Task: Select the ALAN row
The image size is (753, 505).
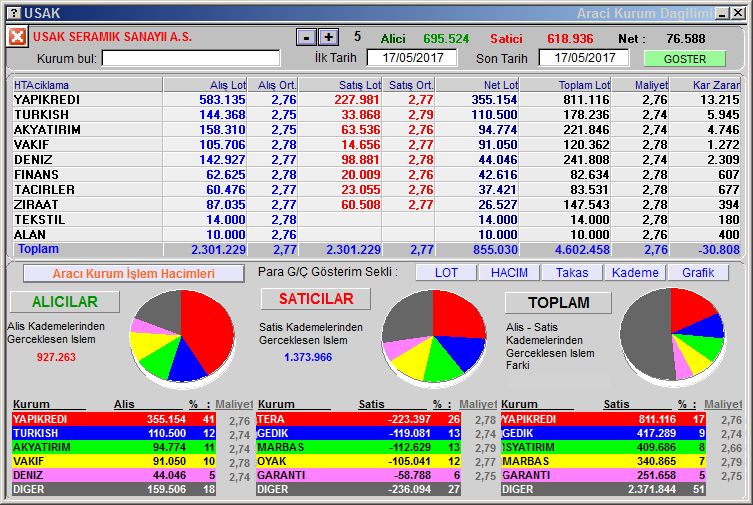Action: [x=376, y=234]
